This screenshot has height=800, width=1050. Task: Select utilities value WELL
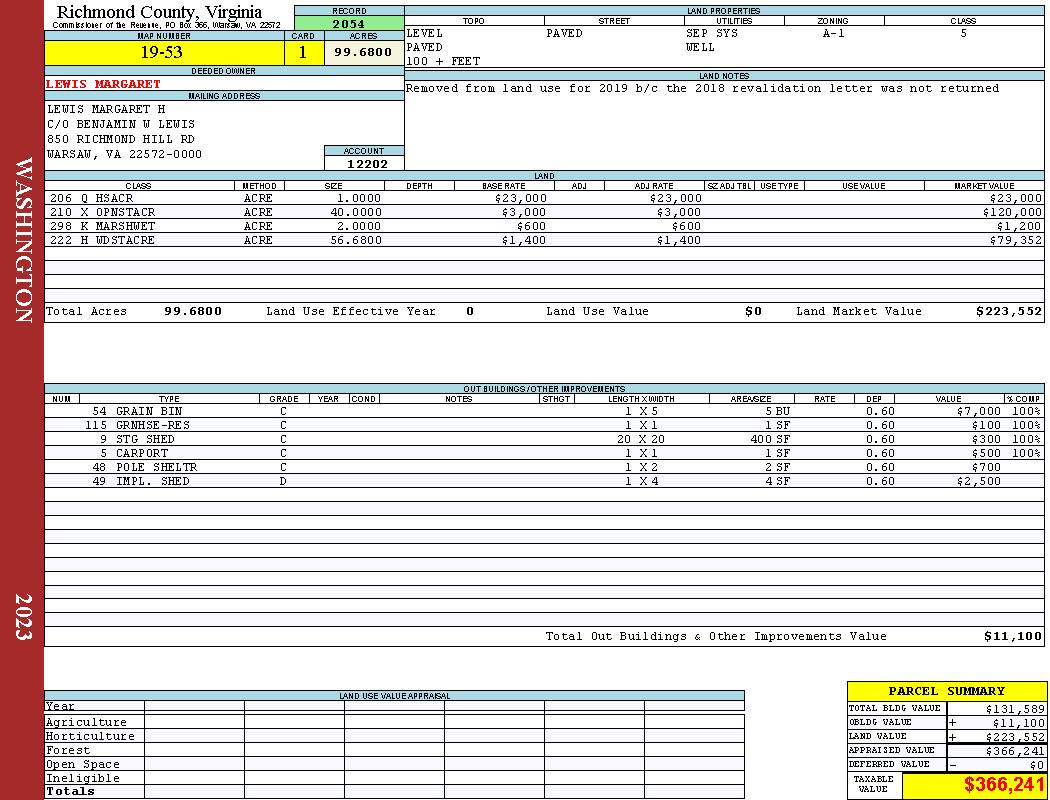[700, 48]
